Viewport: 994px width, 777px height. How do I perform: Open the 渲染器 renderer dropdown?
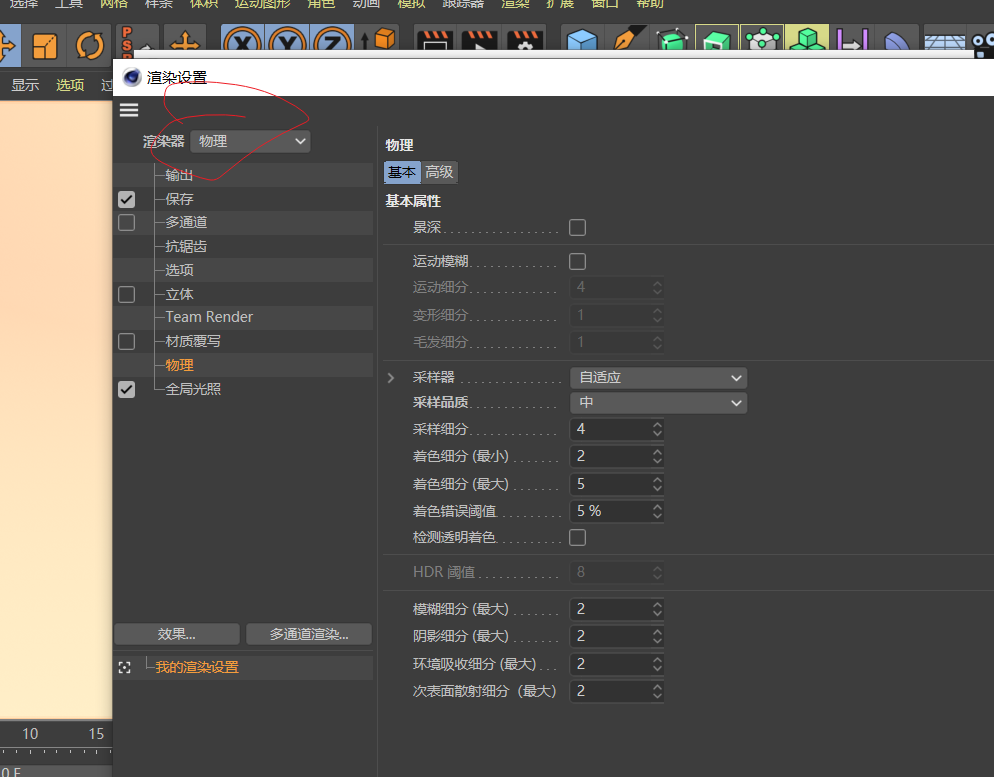coord(250,142)
